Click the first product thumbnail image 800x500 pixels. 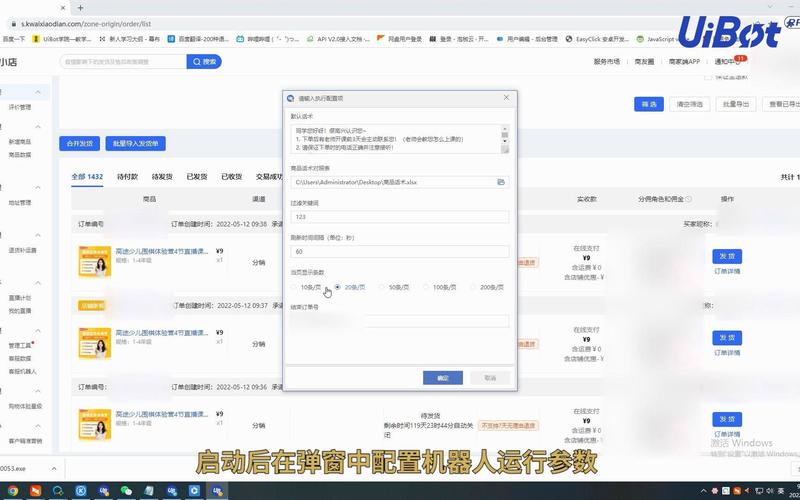click(x=94, y=262)
